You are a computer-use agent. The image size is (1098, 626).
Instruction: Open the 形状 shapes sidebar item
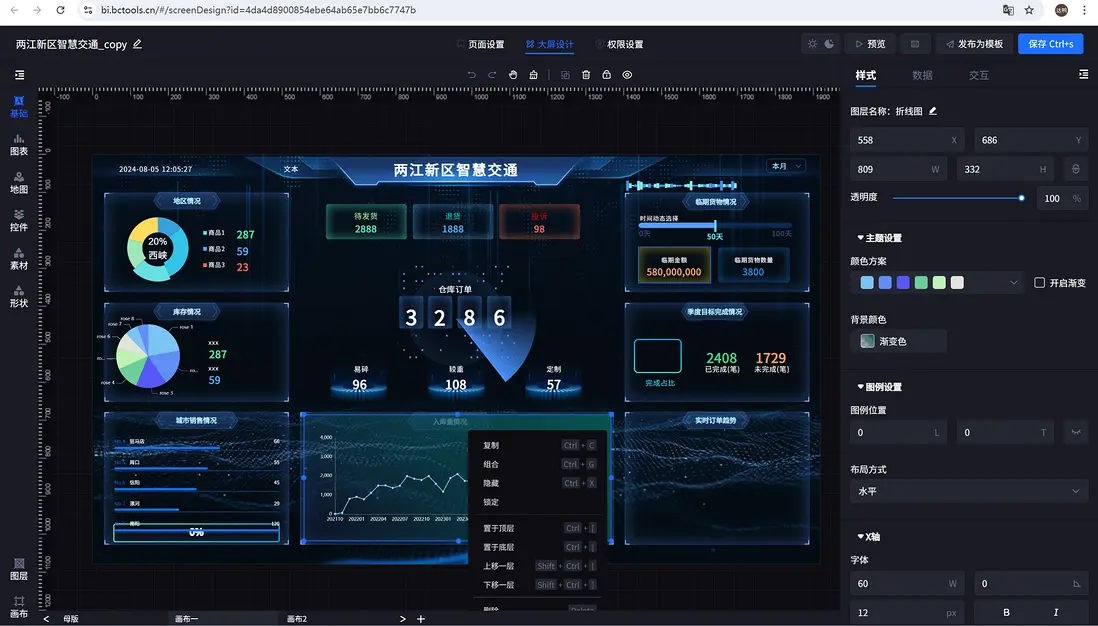[x=19, y=297]
